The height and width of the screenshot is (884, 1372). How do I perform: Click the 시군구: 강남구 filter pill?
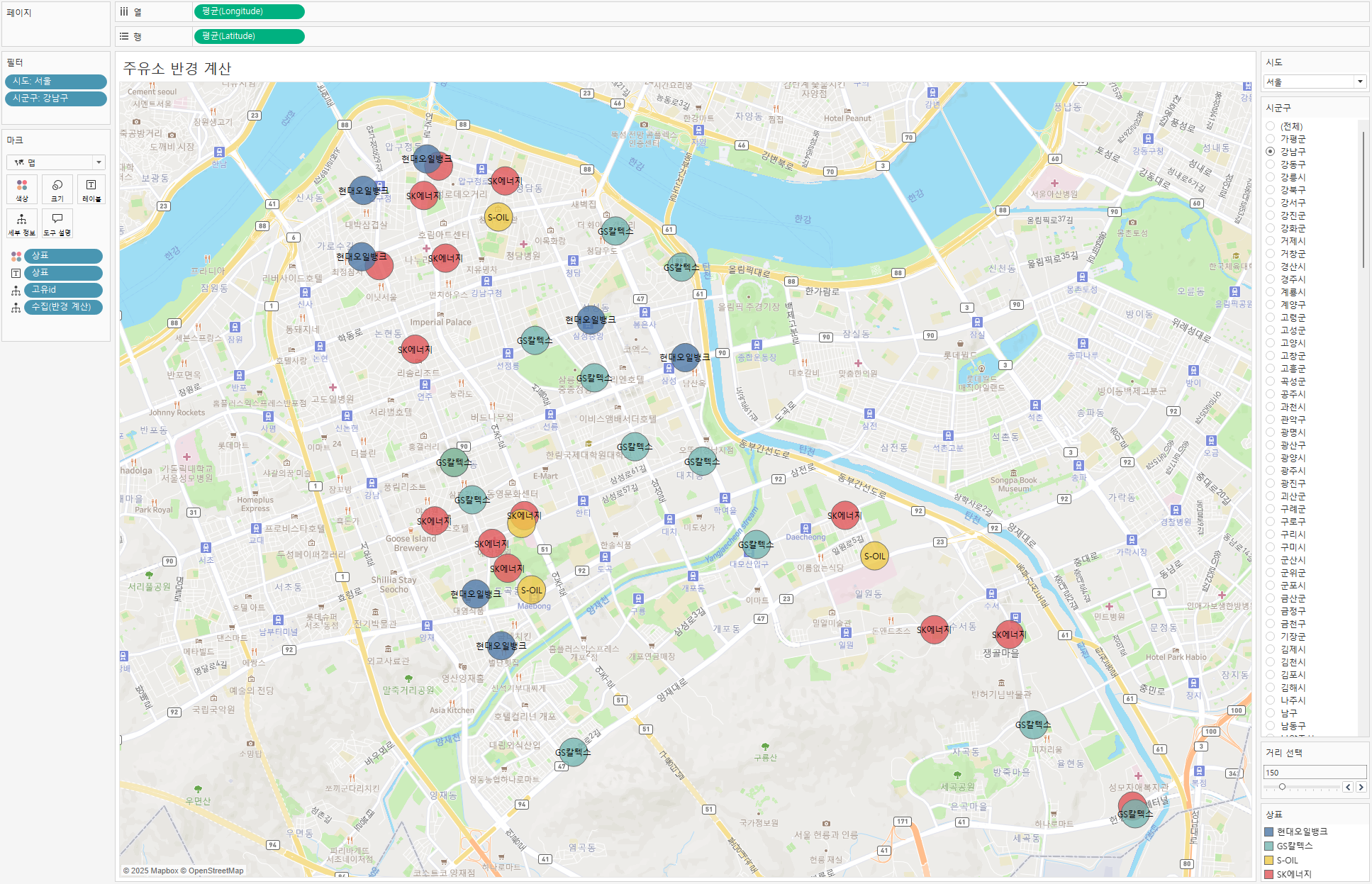(x=55, y=99)
